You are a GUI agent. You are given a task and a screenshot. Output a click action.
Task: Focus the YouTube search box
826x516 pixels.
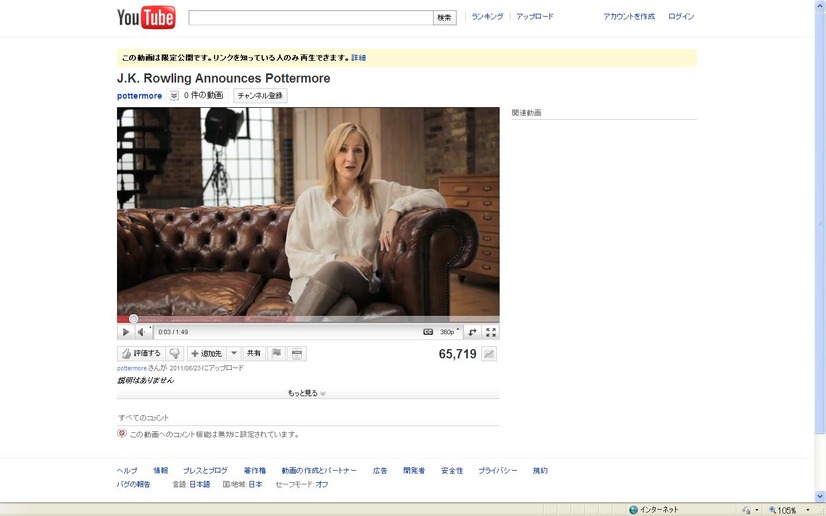(311, 17)
